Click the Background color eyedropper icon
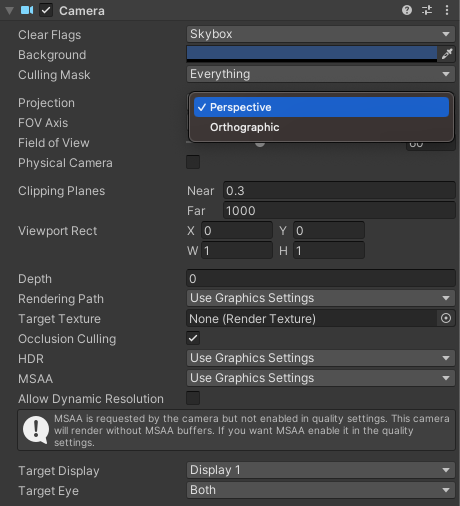 tap(447, 54)
